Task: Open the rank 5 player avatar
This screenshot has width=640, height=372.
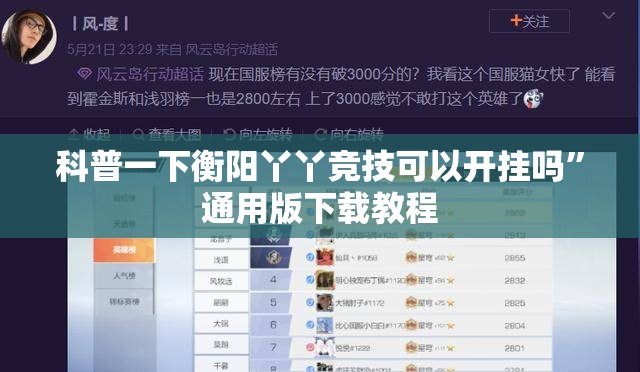Action: (325, 303)
